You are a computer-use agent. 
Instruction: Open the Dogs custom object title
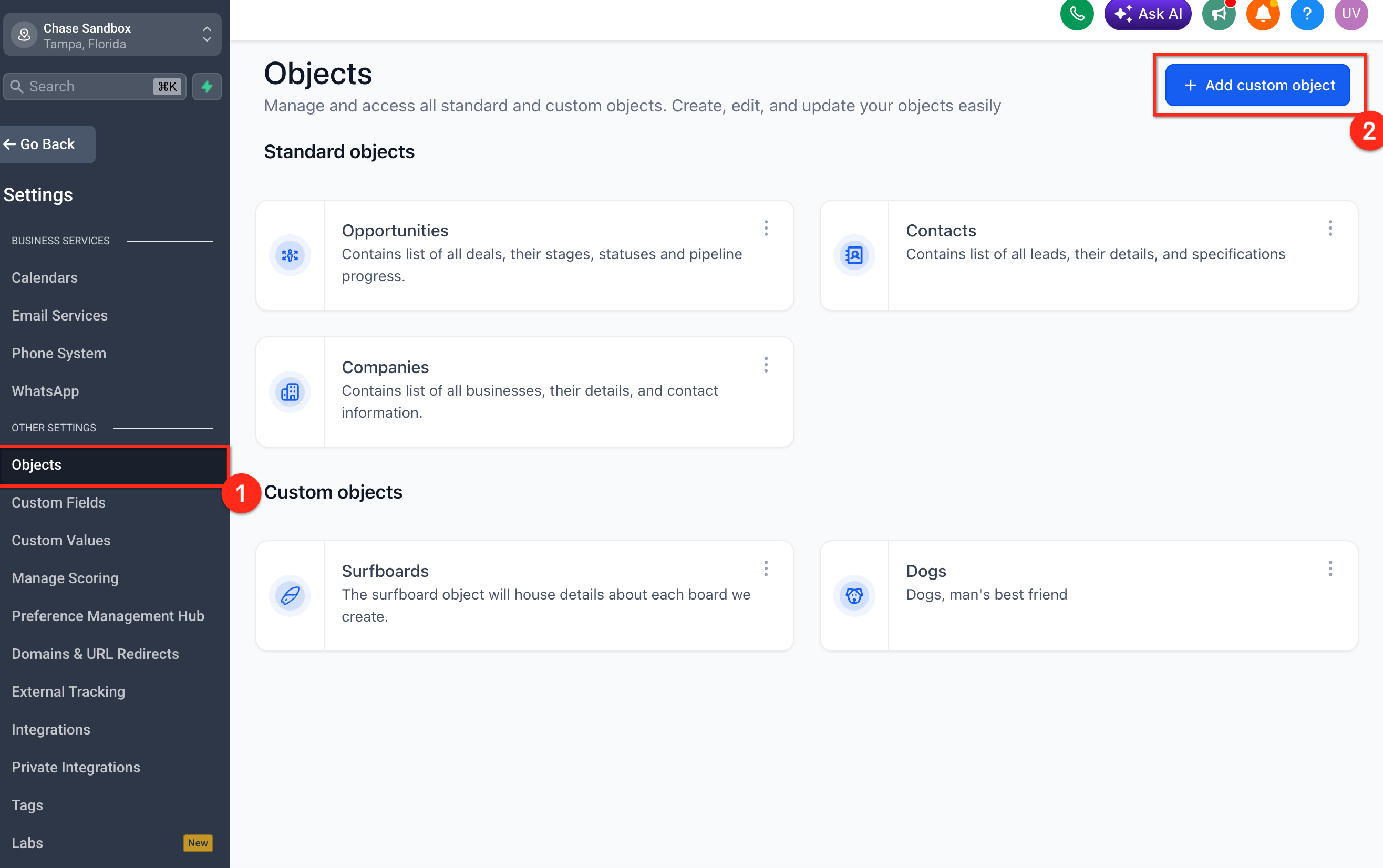926,571
